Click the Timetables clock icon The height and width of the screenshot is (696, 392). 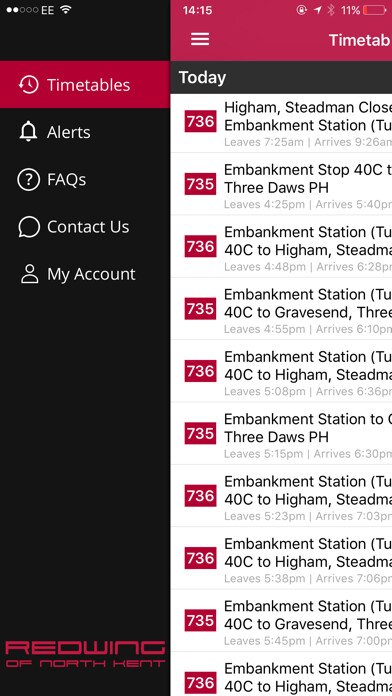[28, 84]
